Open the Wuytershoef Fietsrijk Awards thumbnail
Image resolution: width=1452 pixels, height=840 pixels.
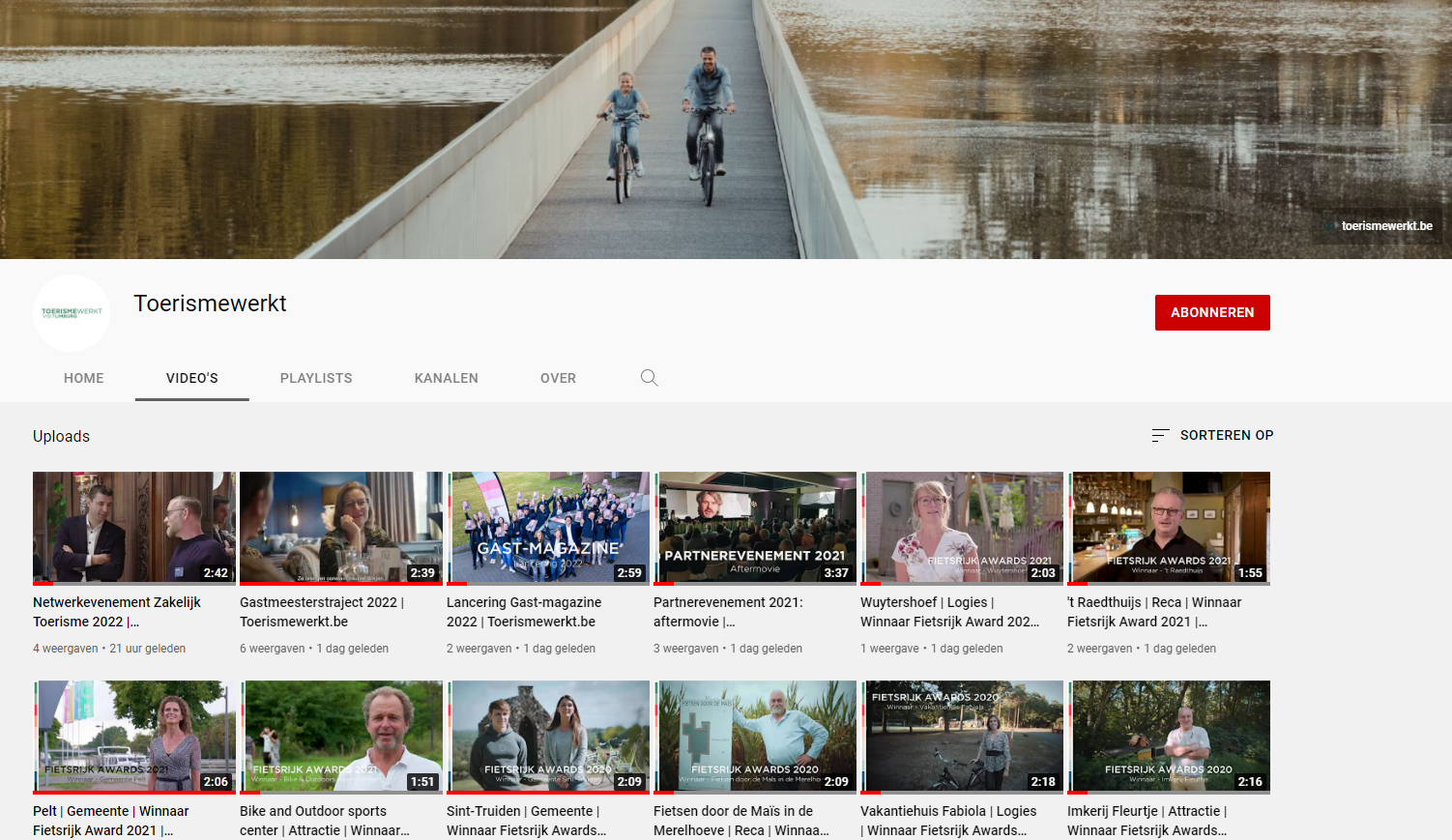pos(962,529)
